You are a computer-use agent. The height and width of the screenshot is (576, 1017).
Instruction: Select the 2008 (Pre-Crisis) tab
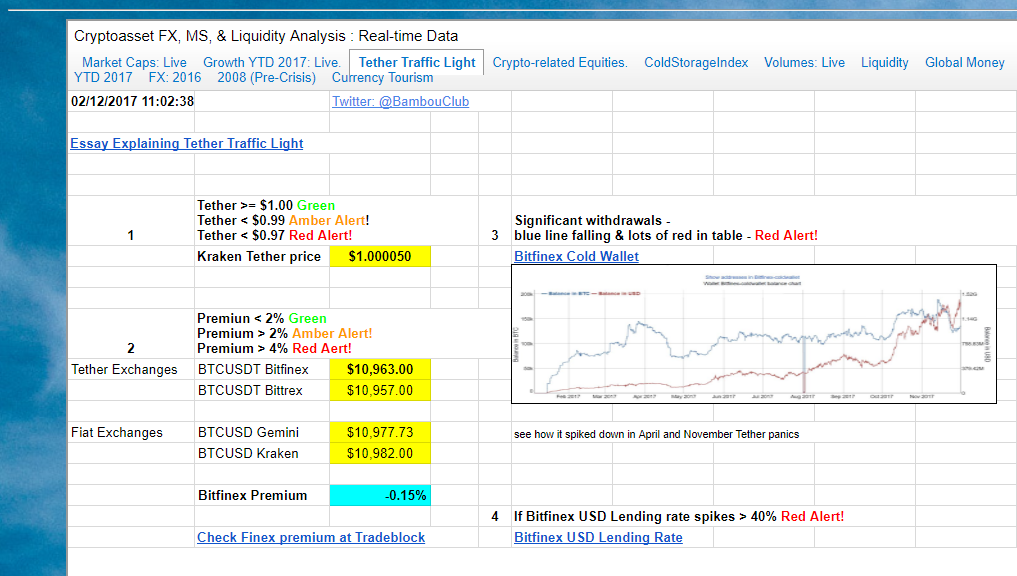coord(267,78)
